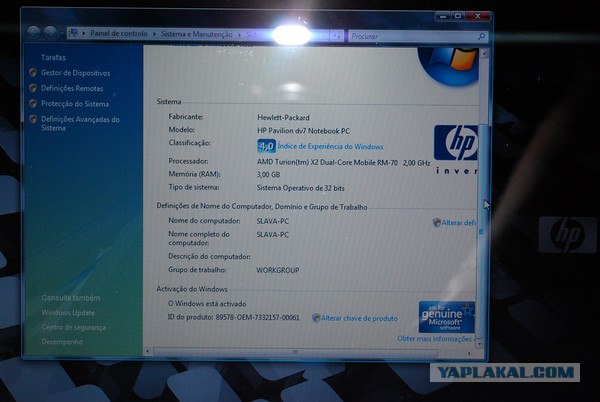600x402 pixels.
Task: Click the HP Pavilion dv7 Notebook PC text
Action: [x=303, y=131]
